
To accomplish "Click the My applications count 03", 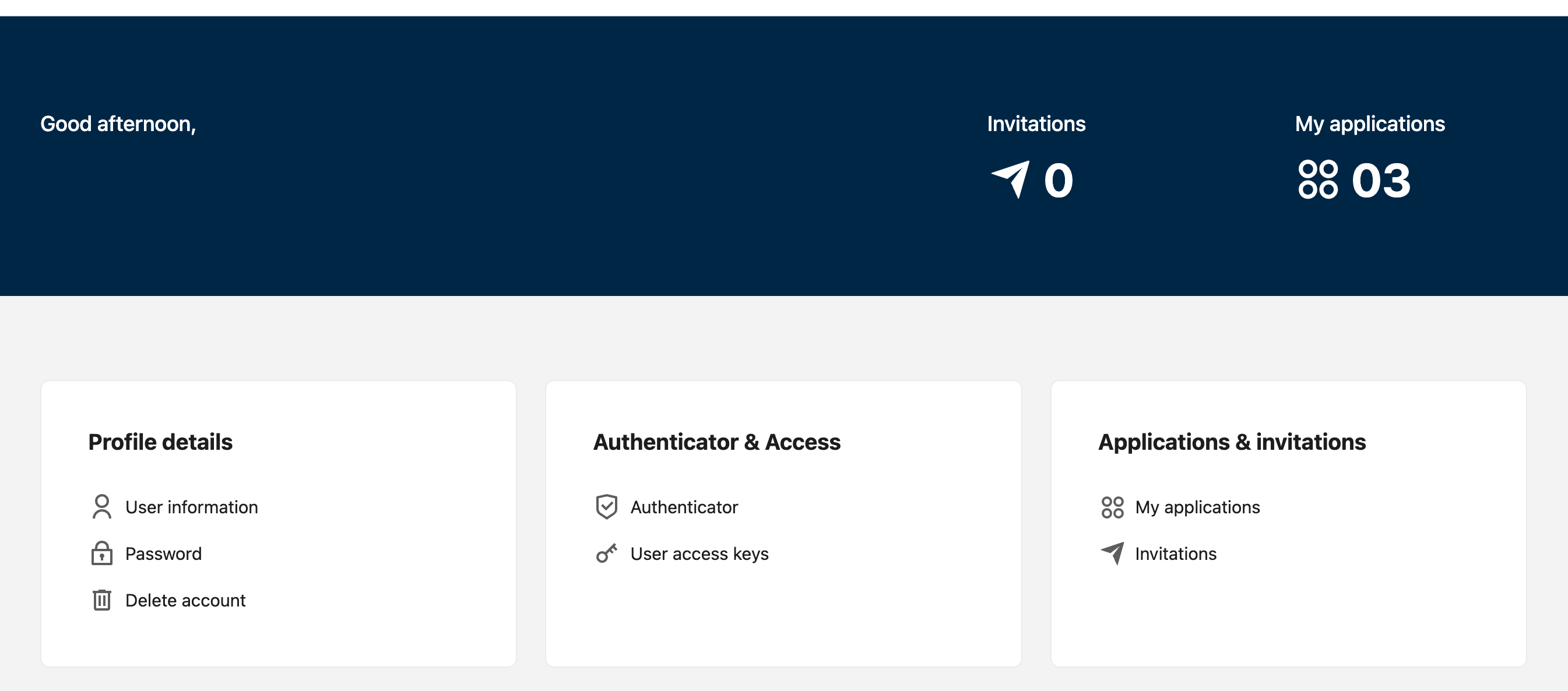I will 1380,181.
